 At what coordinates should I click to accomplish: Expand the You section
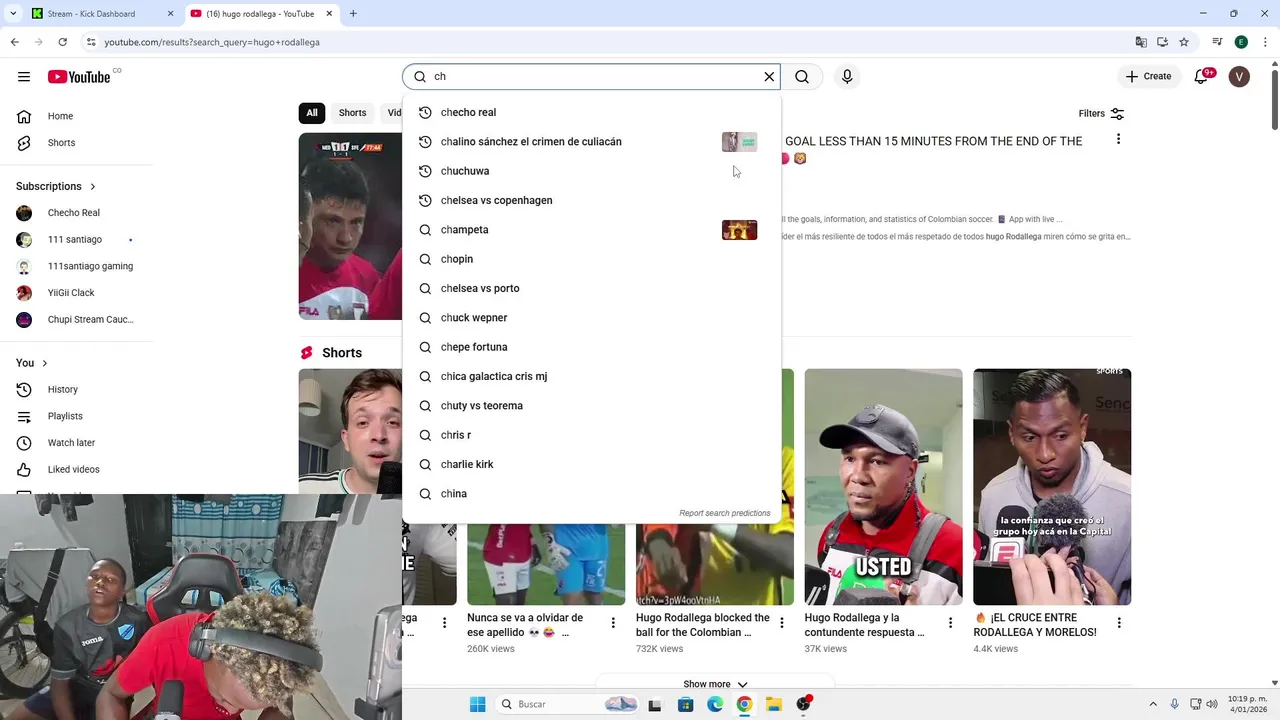32,363
